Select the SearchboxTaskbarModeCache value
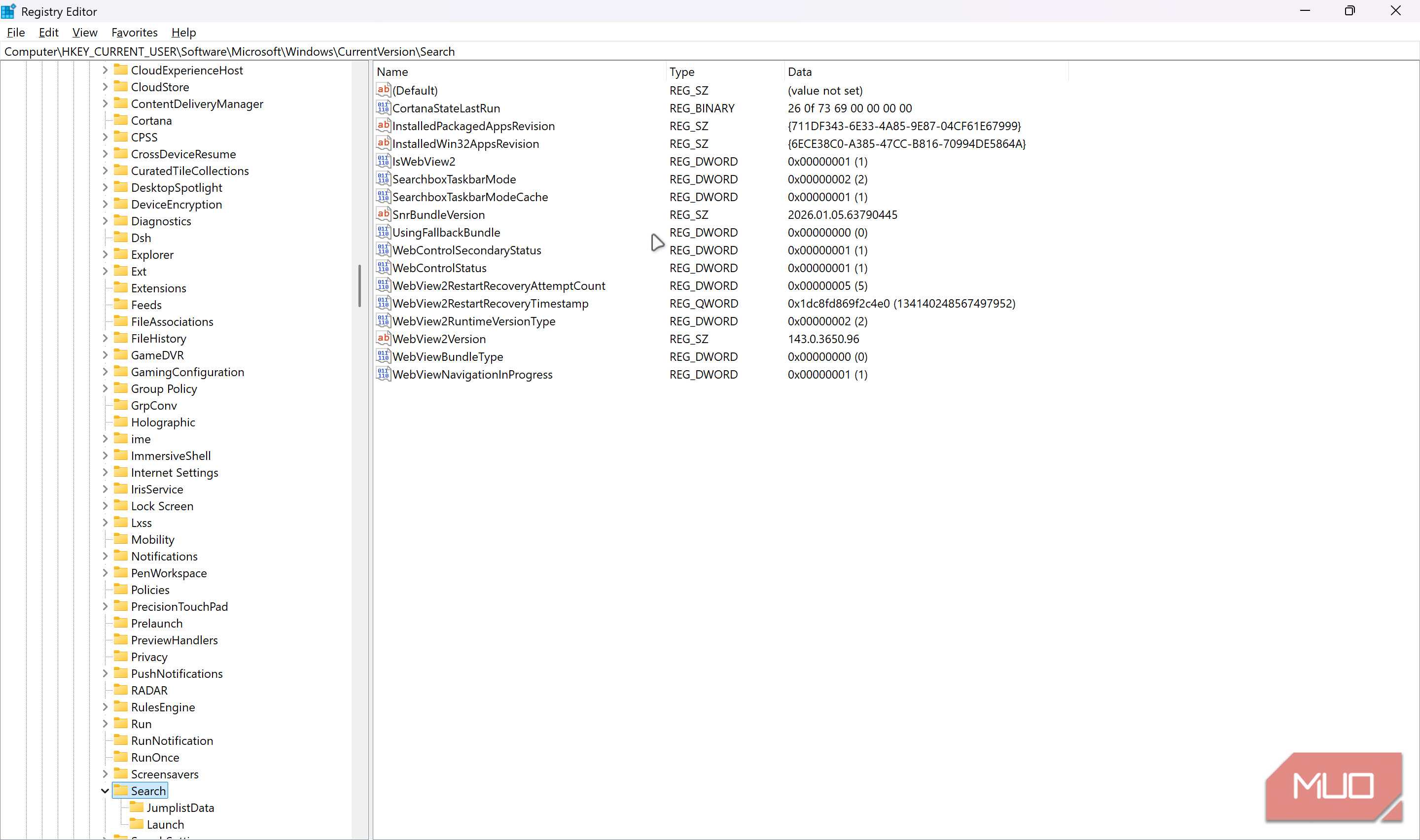 tap(470, 196)
